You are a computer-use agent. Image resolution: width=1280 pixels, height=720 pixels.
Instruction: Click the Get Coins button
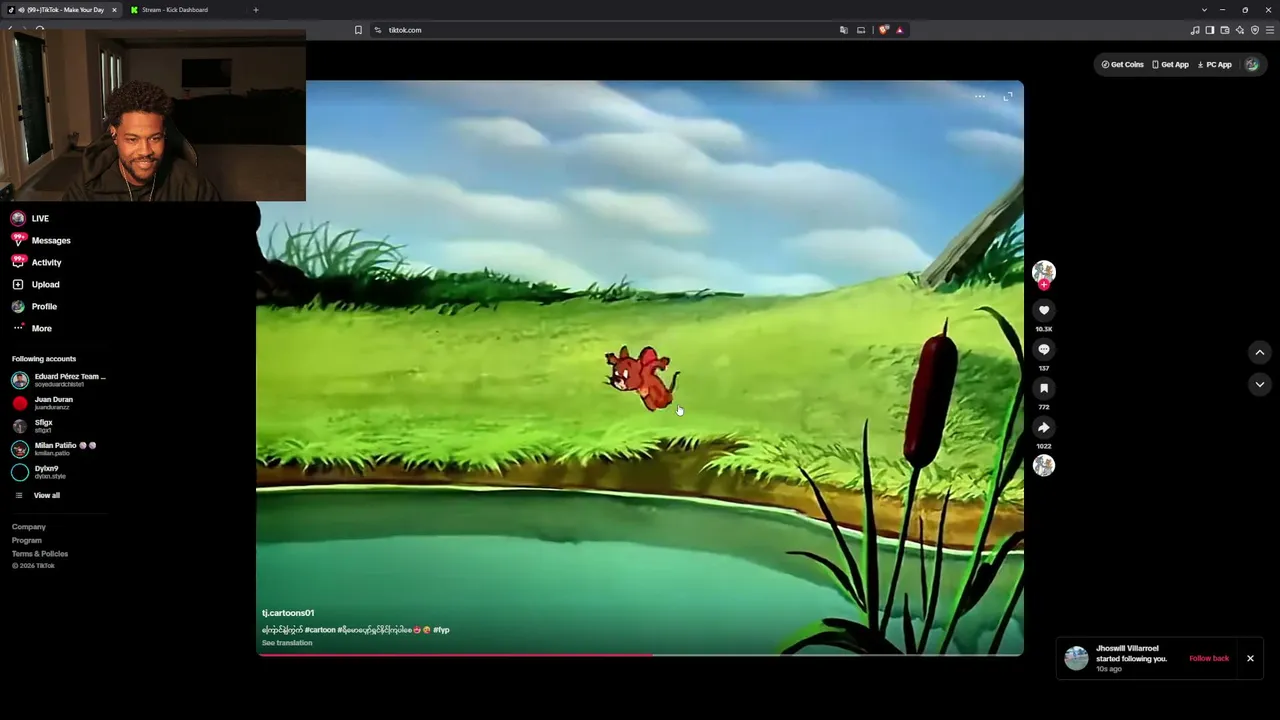pos(1123,64)
